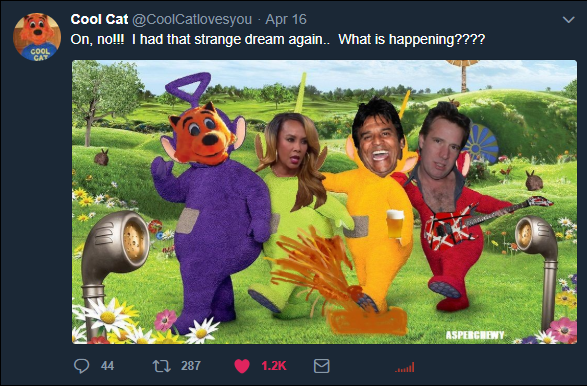Retweet using the retweet arrows icon

click(x=162, y=366)
